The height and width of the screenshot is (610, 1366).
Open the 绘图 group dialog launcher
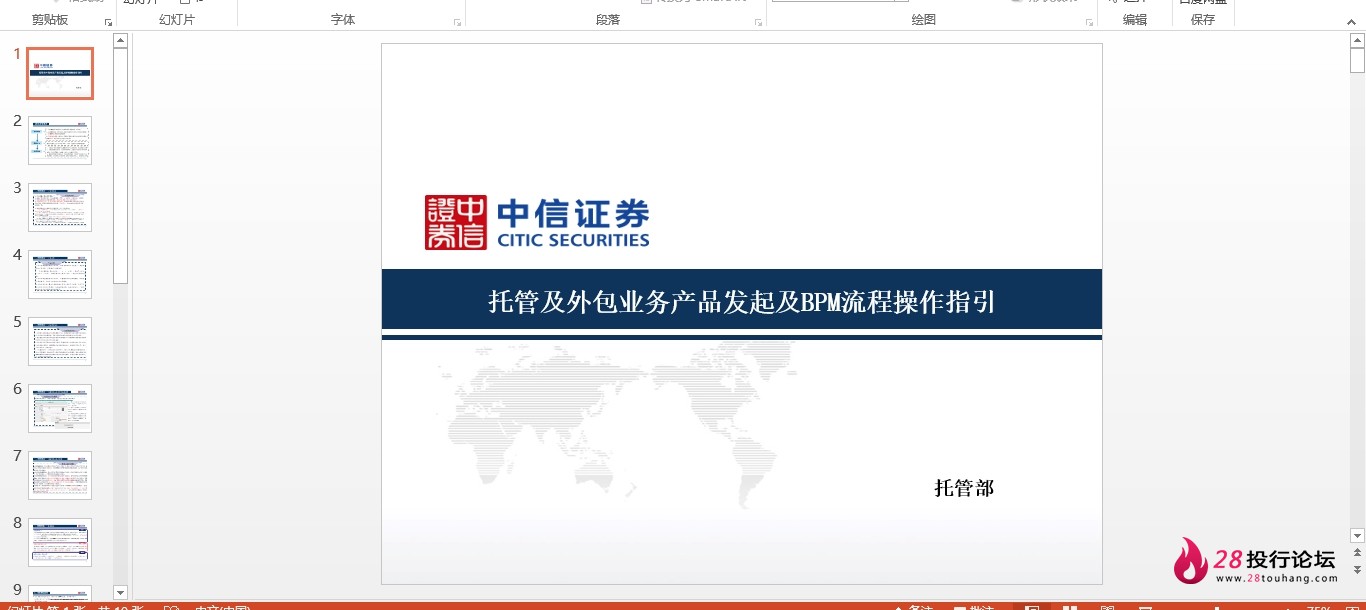[x=1090, y=22]
